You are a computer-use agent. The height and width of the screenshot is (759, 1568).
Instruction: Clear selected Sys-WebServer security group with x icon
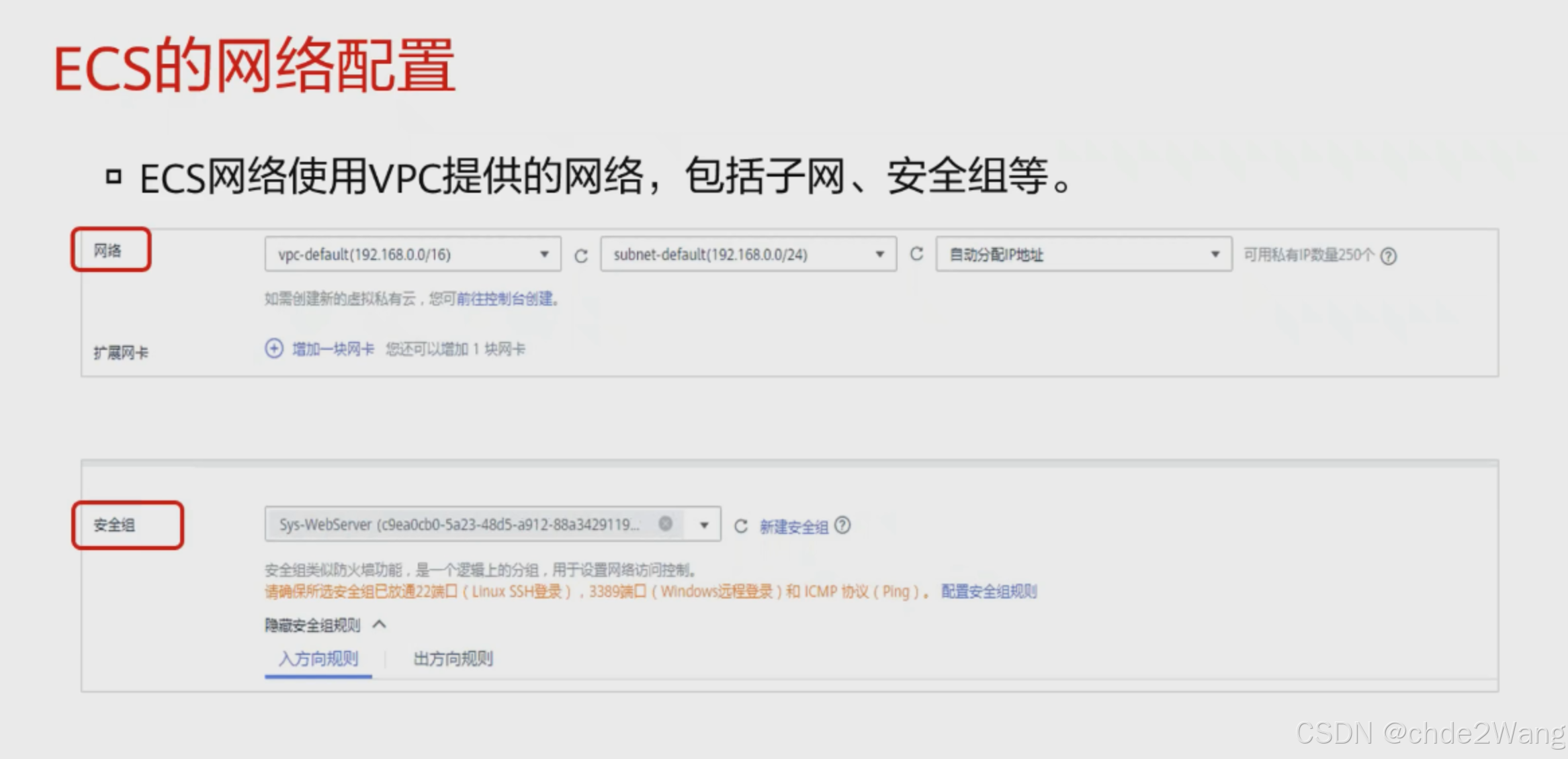pyautogui.click(x=665, y=524)
